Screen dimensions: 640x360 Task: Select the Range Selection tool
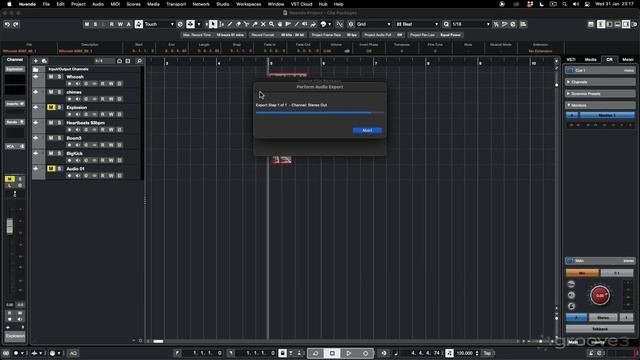tap(221, 24)
